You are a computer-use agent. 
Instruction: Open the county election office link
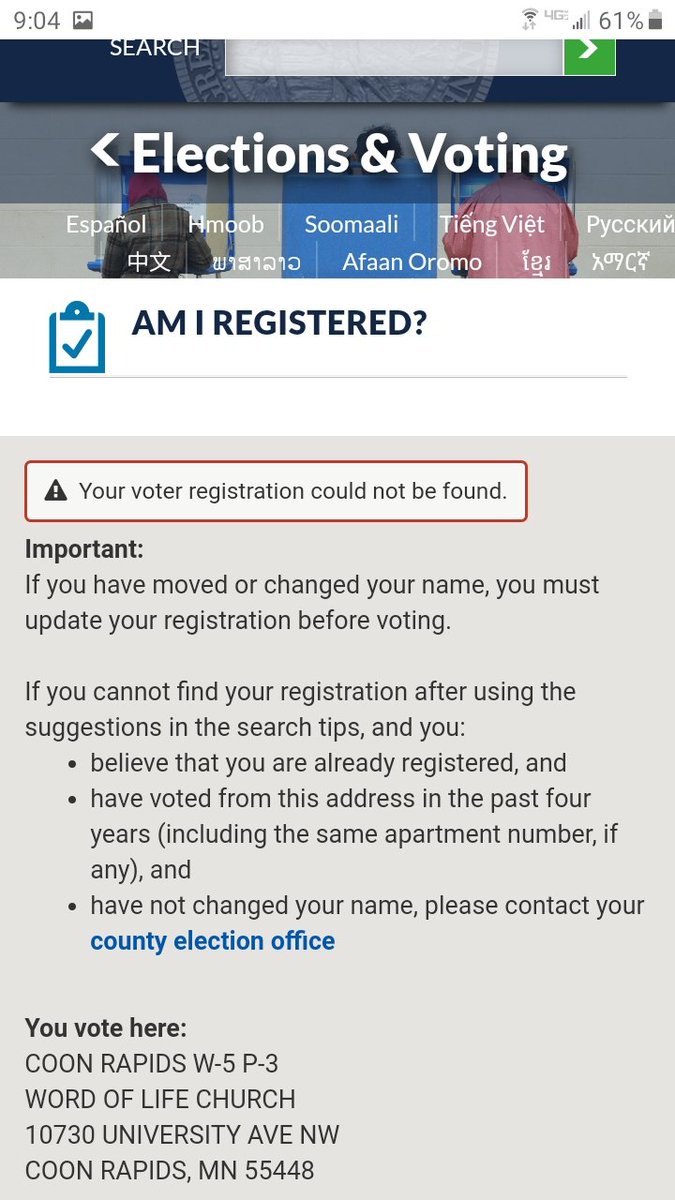pos(212,941)
